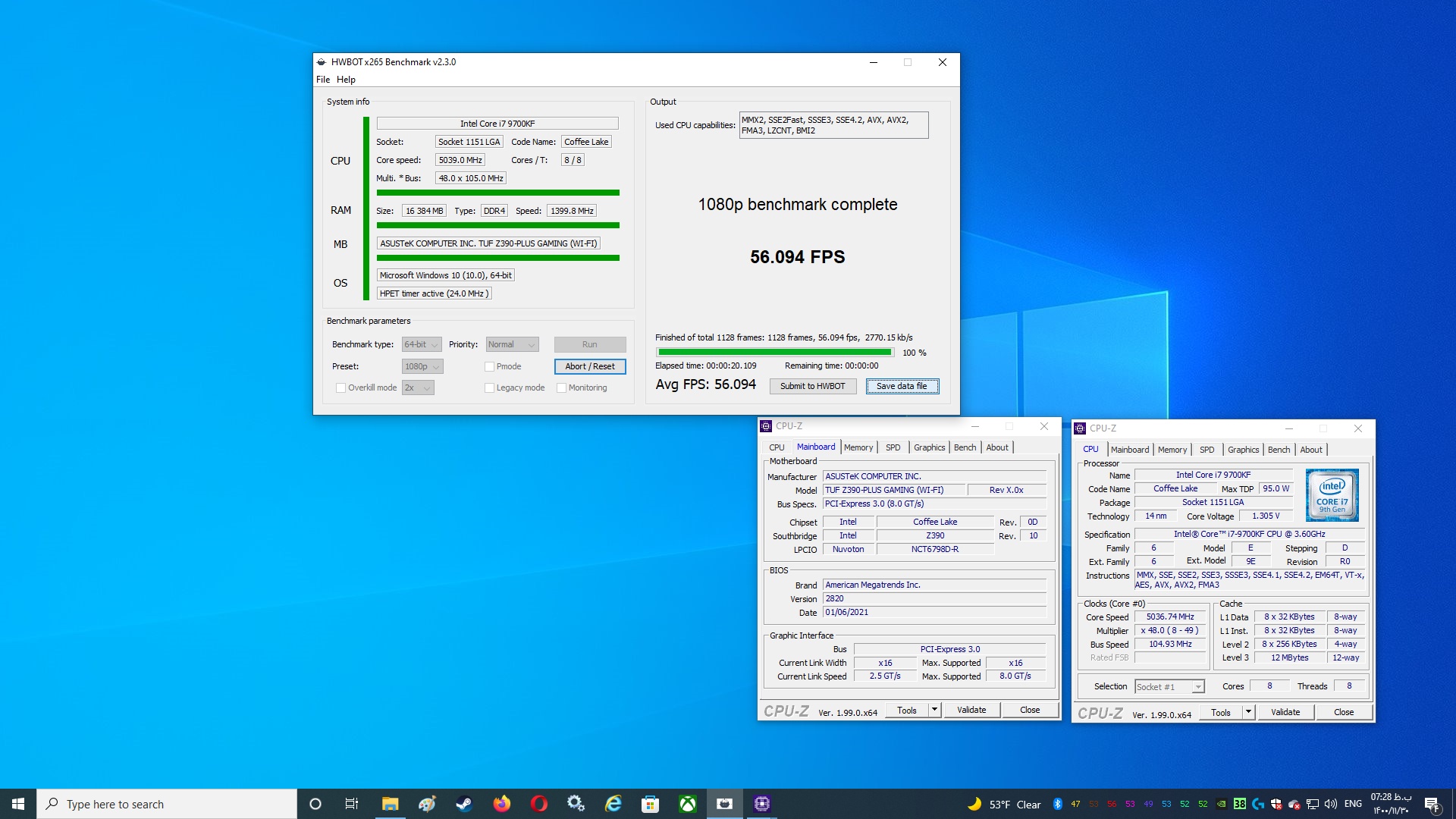
Task: Click the gears settings icon on taskbar
Action: [x=576, y=804]
